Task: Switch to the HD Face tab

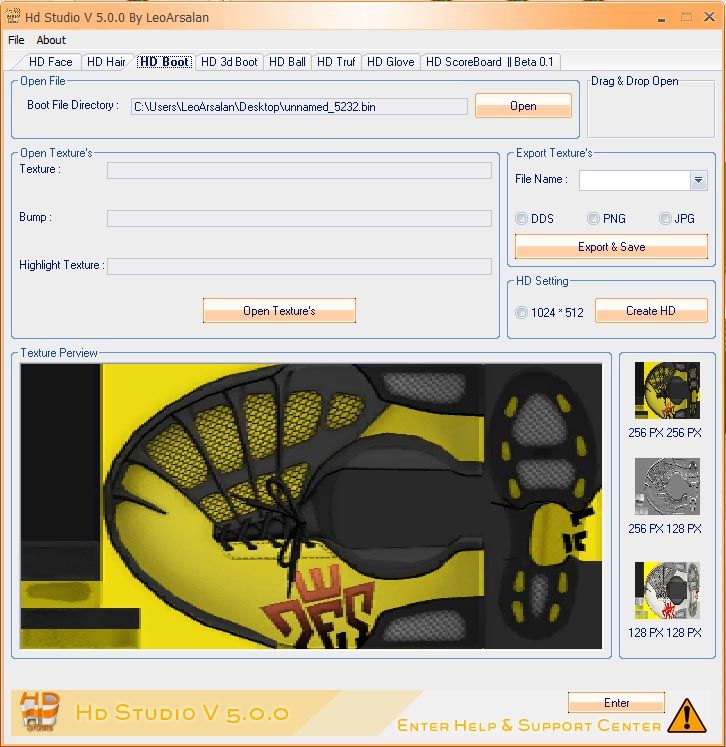Action: point(50,62)
